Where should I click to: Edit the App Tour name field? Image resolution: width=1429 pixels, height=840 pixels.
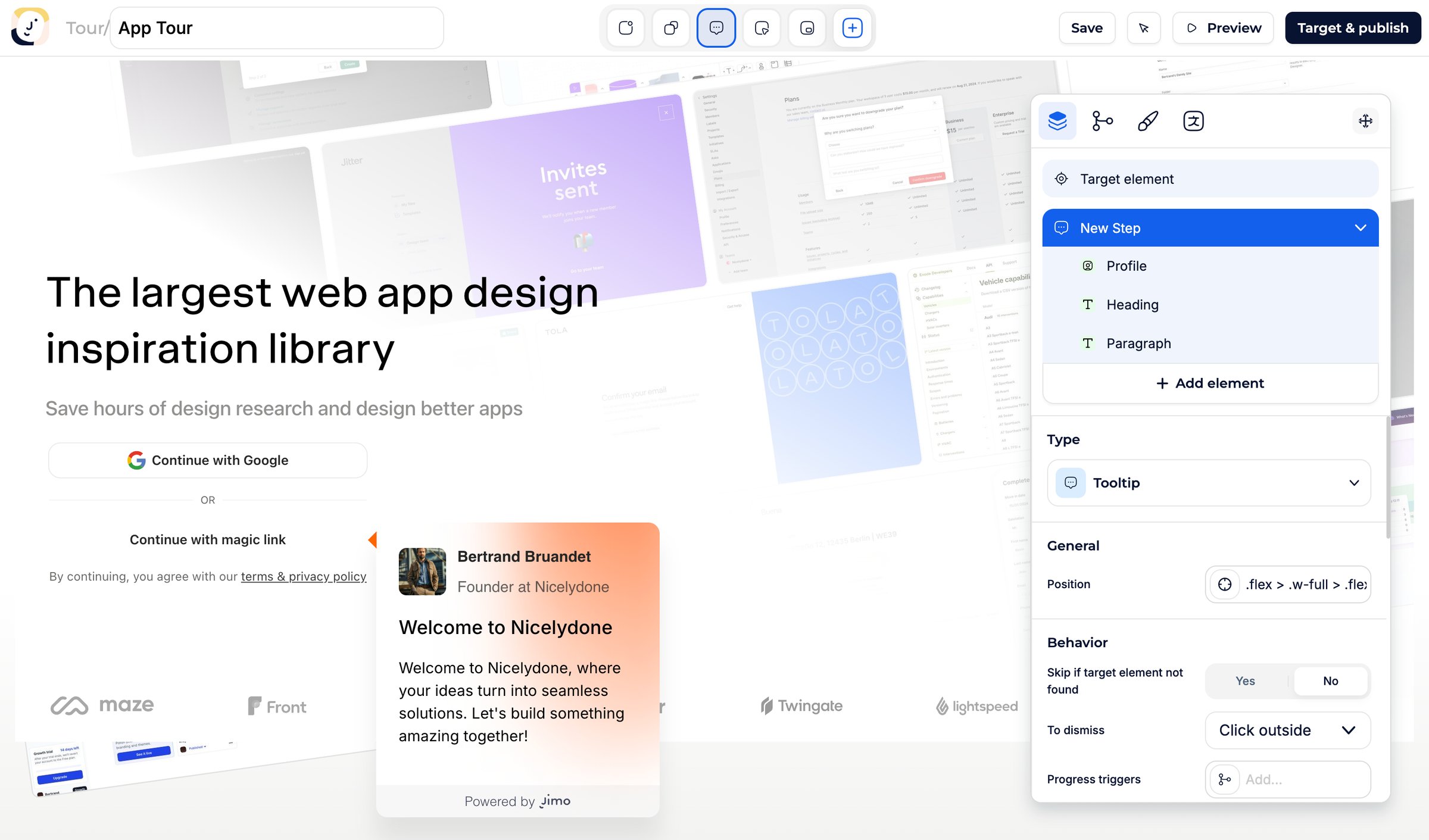277,28
